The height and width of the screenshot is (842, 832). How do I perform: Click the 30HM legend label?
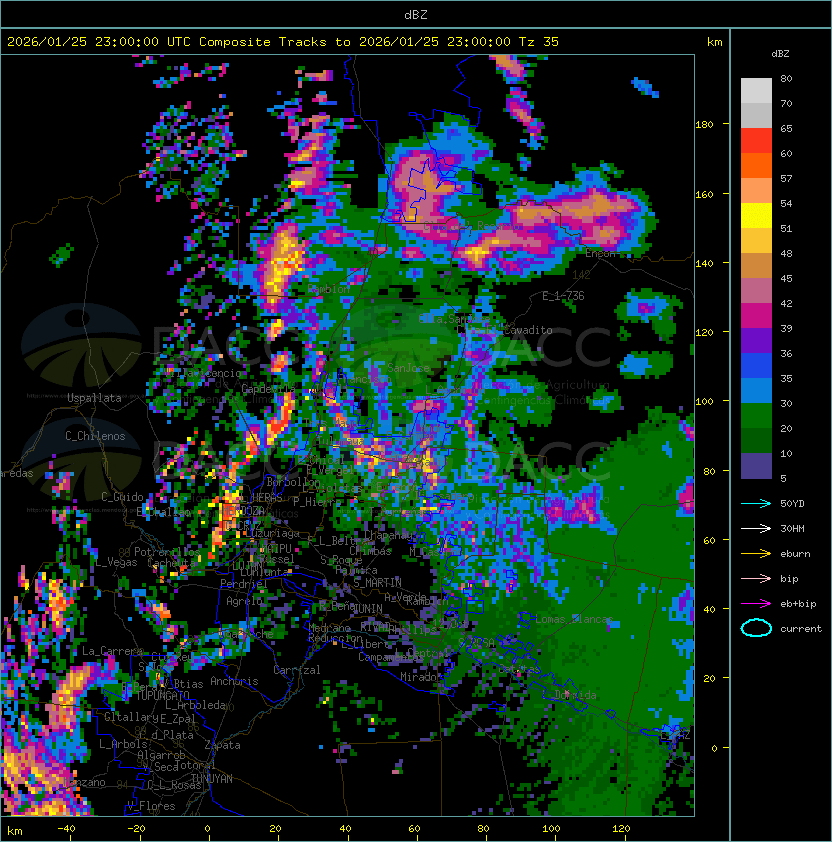click(792, 528)
